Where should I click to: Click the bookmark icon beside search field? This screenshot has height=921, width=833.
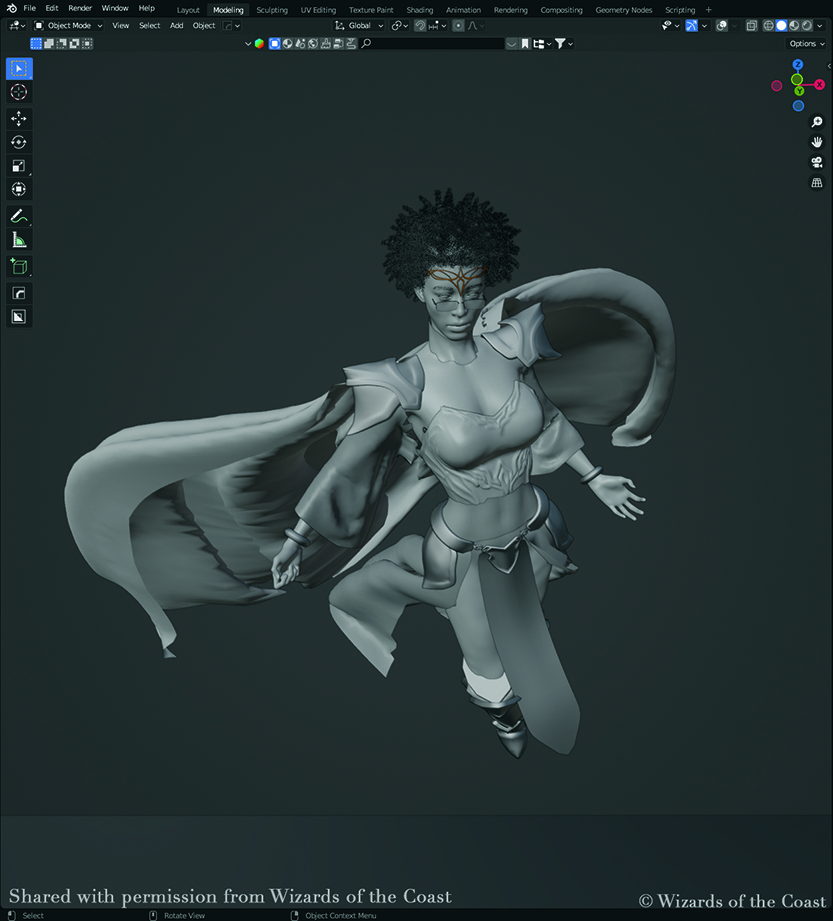pos(525,43)
